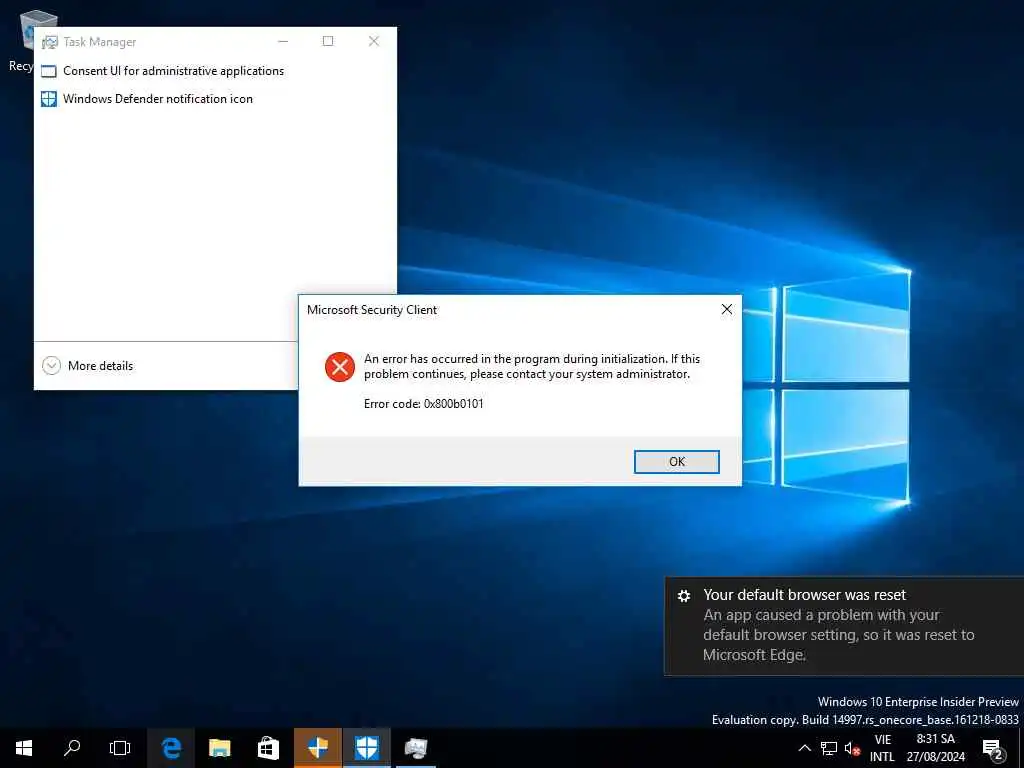The height and width of the screenshot is (768, 1024).
Task: Switch to Windows Defender taskbar item
Action: (367, 748)
